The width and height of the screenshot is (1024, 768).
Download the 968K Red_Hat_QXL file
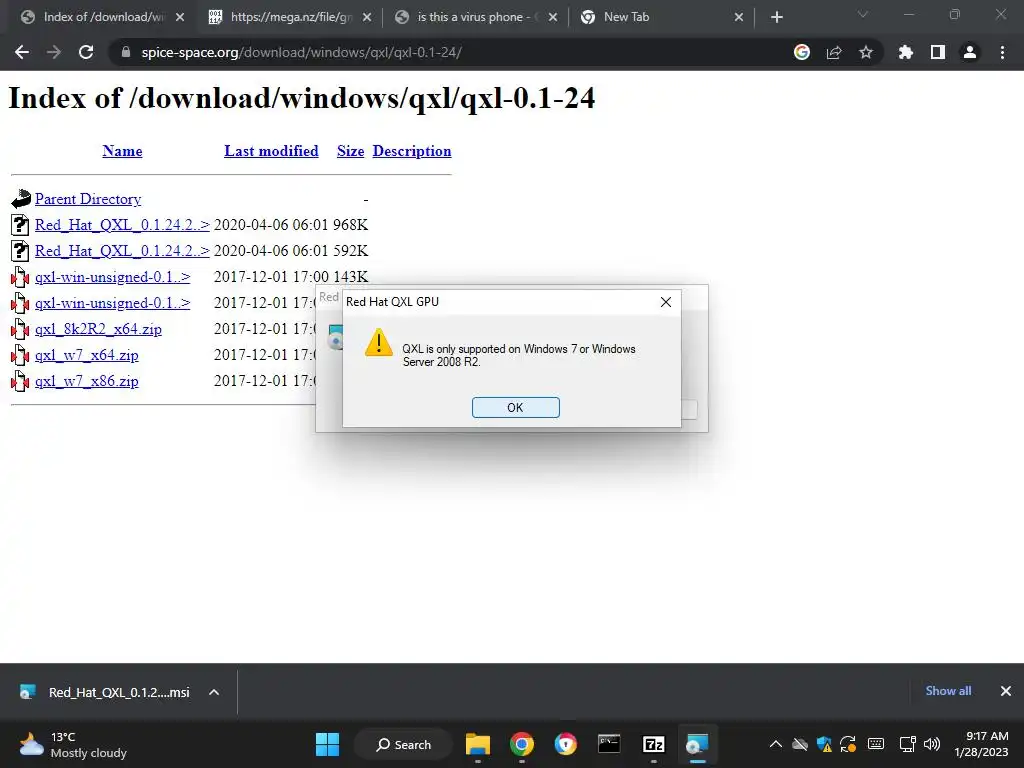[122, 225]
